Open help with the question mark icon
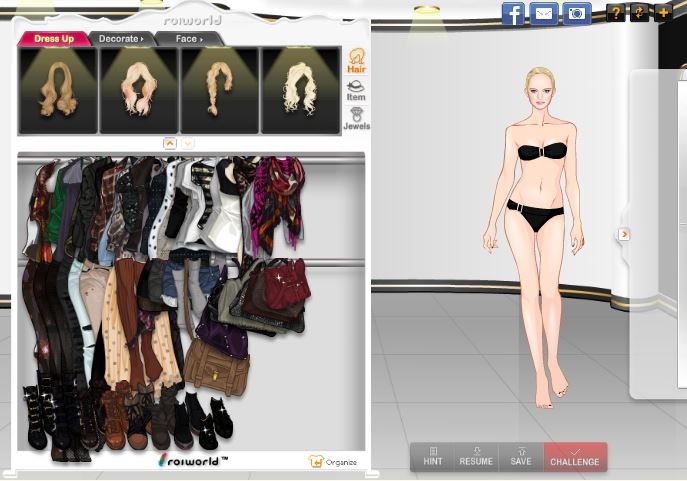The image size is (687, 481). pos(616,13)
